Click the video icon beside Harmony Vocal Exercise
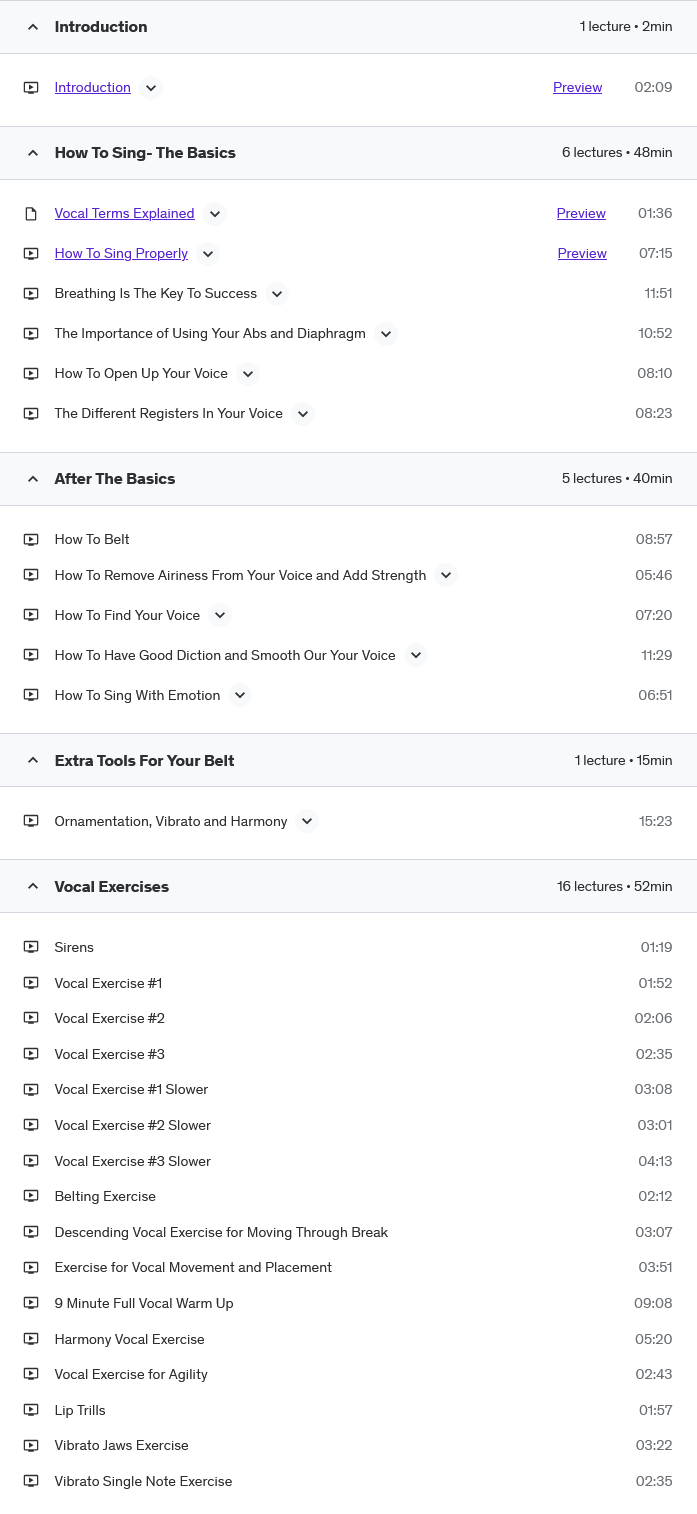The width and height of the screenshot is (697, 1514). 31,1339
